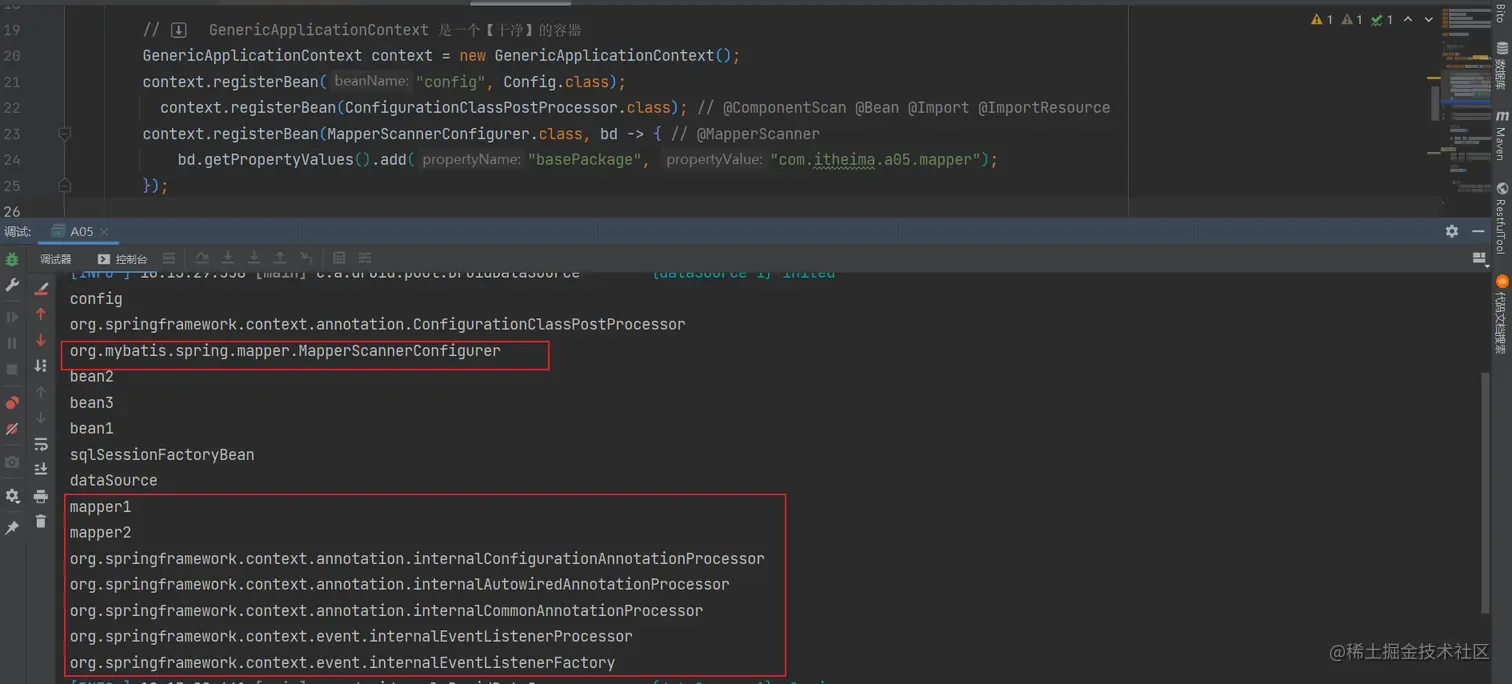Rerun A05 with the debug bug icon
The image size is (1512, 684).
click(x=12, y=259)
